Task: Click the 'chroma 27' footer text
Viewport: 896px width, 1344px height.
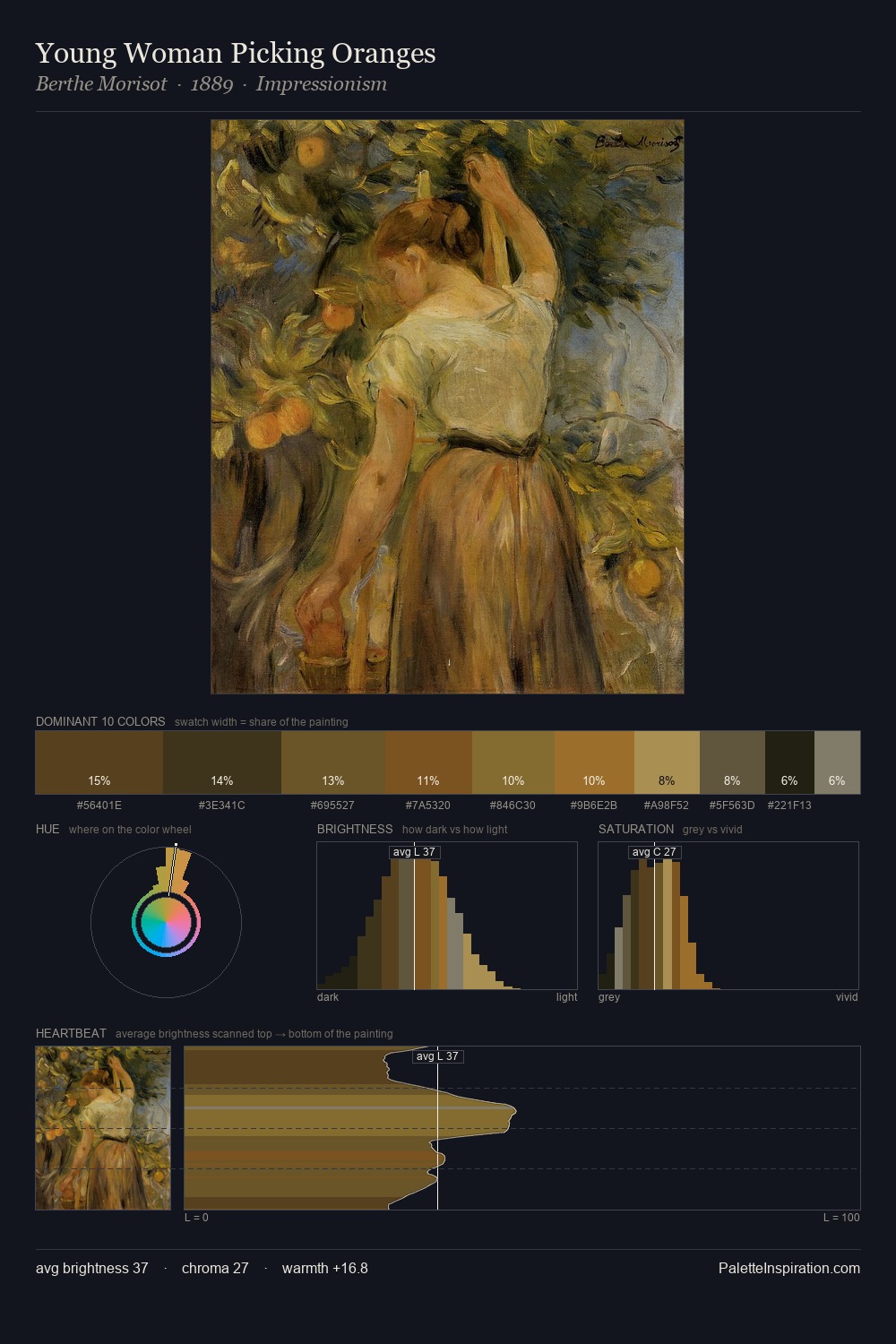Action: point(215,1269)
